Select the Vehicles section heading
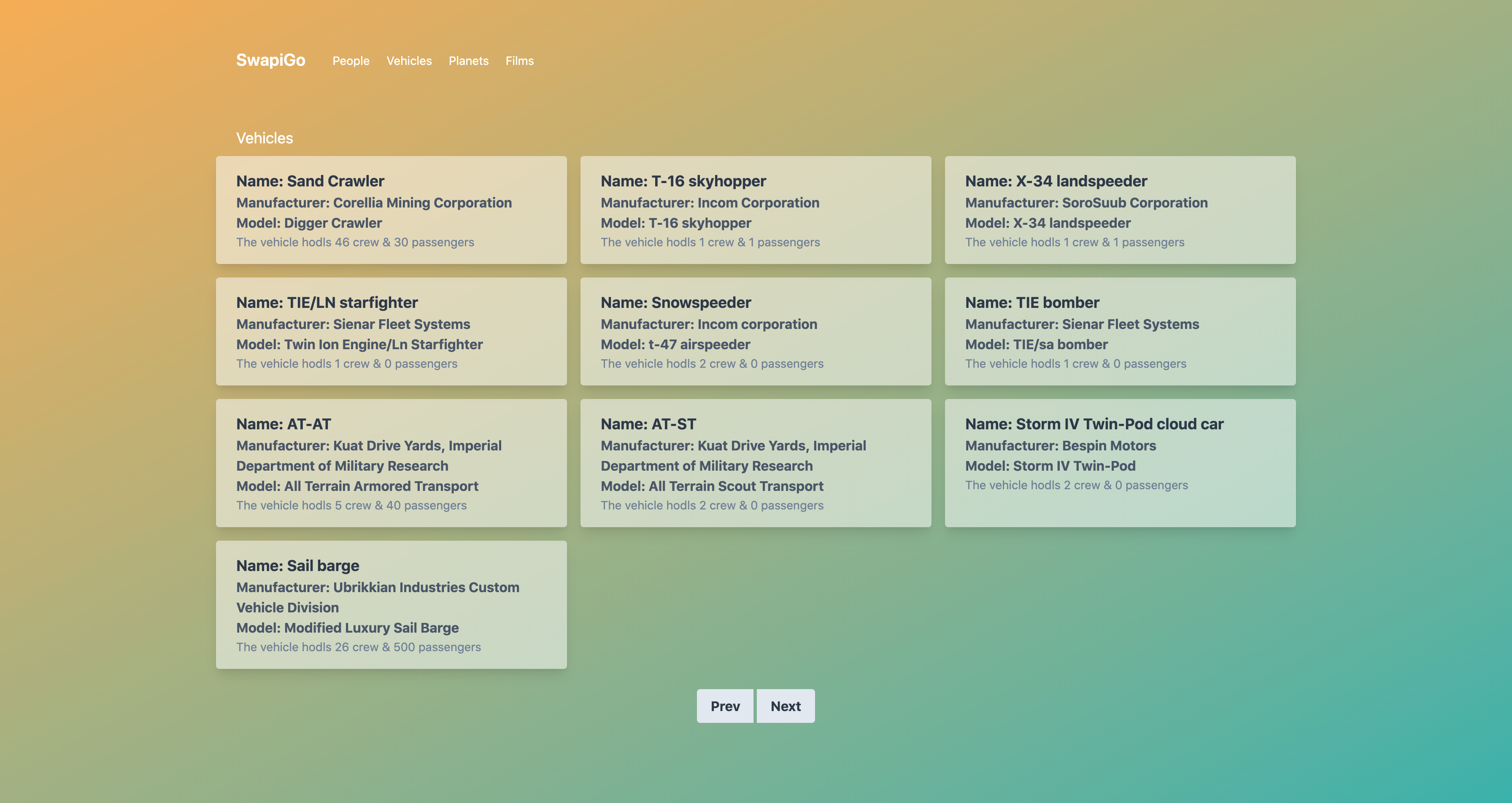Screen dimensions: 1512x803 click(x=265, y=138)
